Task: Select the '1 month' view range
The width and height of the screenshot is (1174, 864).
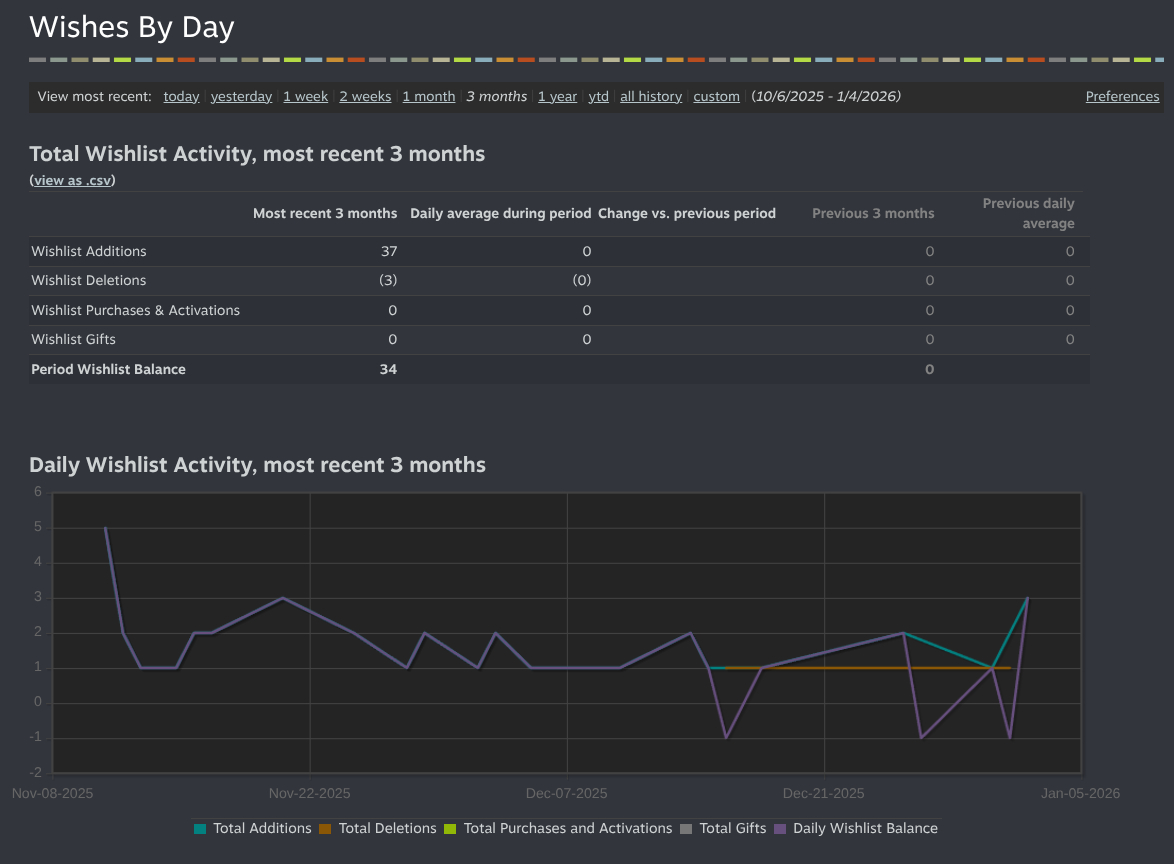Action: click(x=428, y=97)
